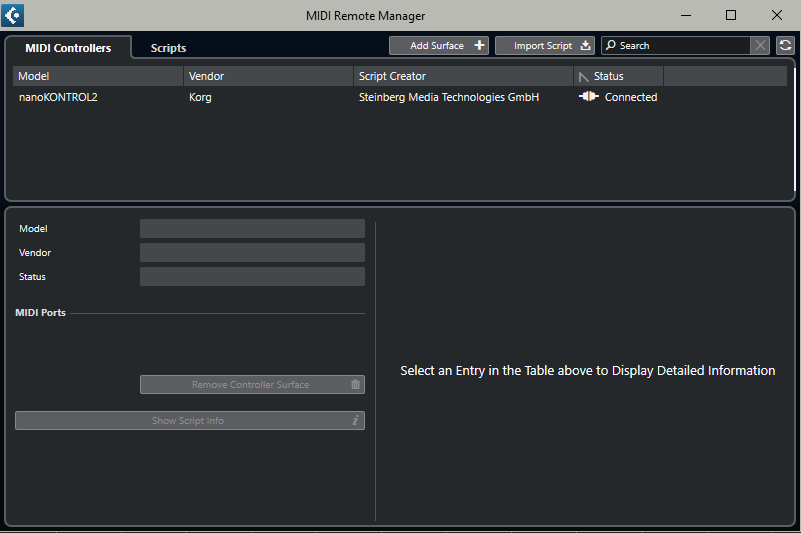Screen dimensions: 801x533
Task: Click the Model detail field
Action: tap(252, 228)
